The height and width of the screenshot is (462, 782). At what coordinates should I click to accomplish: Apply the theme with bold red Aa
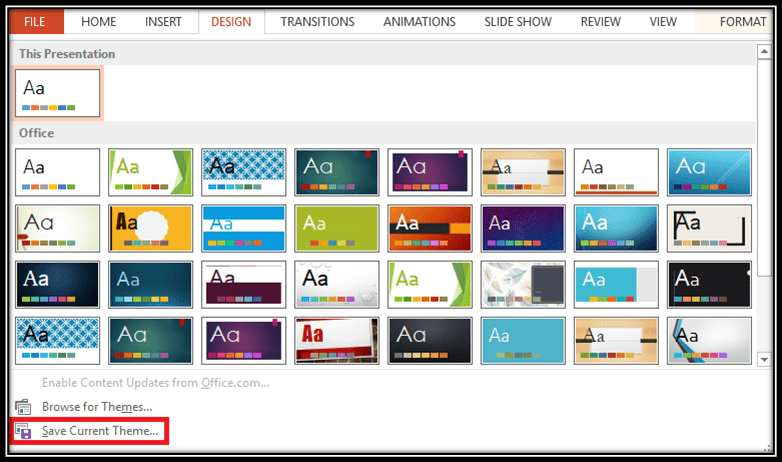click(337, 341)
